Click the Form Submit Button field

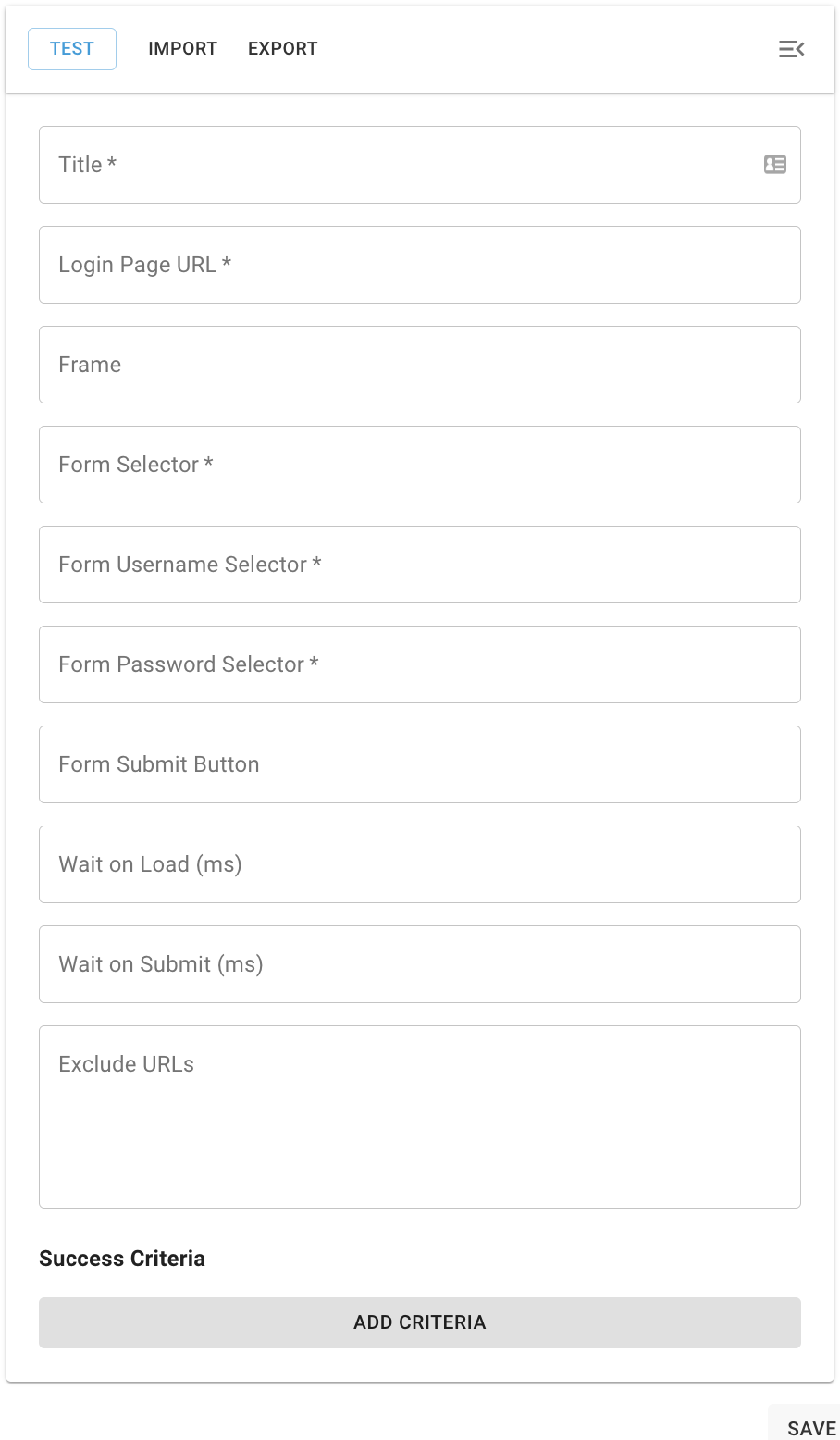[x=419, y=764]
